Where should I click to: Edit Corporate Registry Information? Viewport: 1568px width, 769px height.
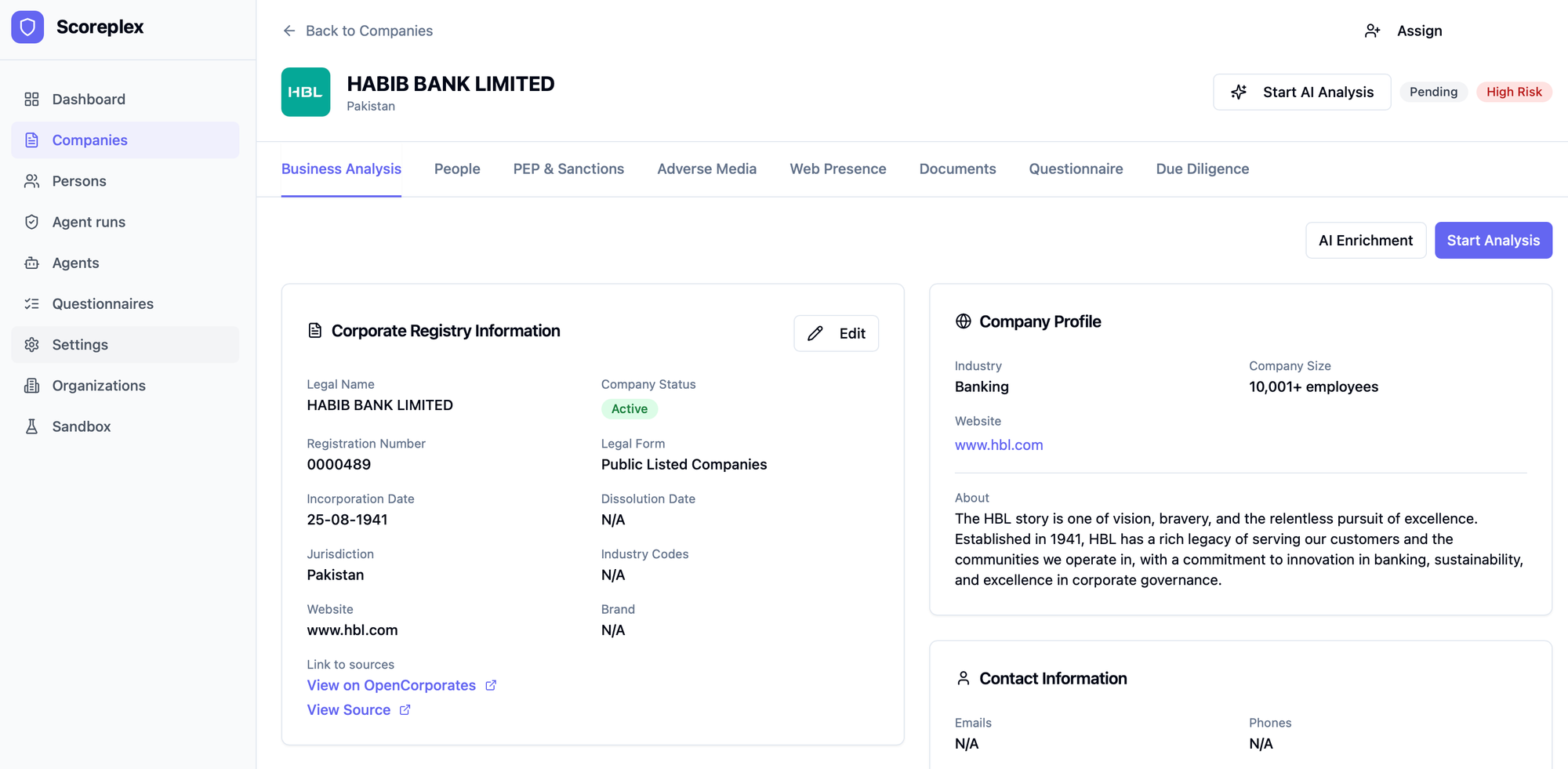point(836,334)
